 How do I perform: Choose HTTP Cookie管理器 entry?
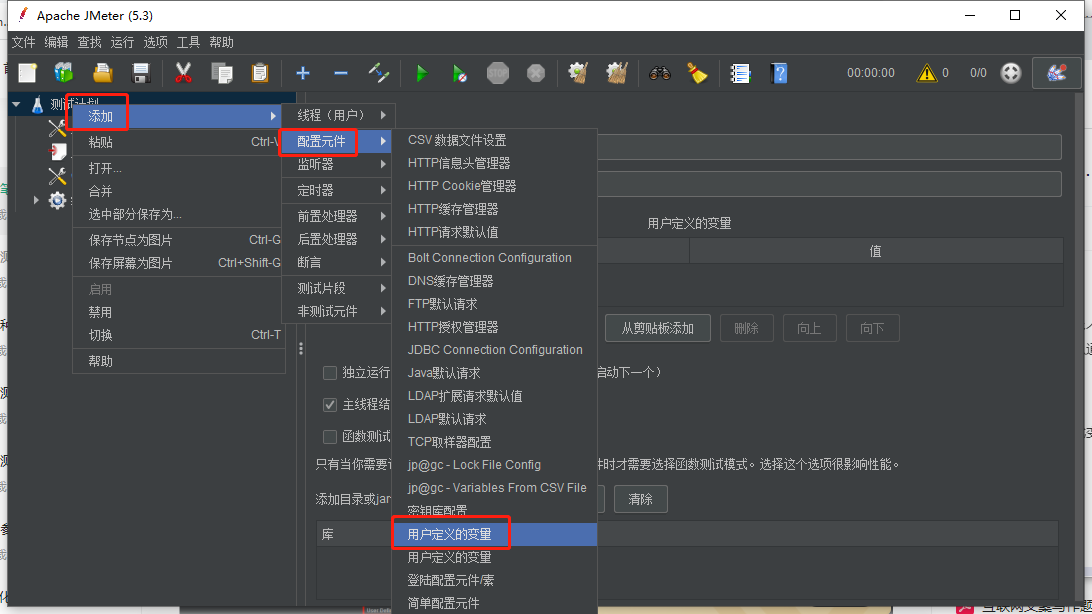[x=494, y=186]
